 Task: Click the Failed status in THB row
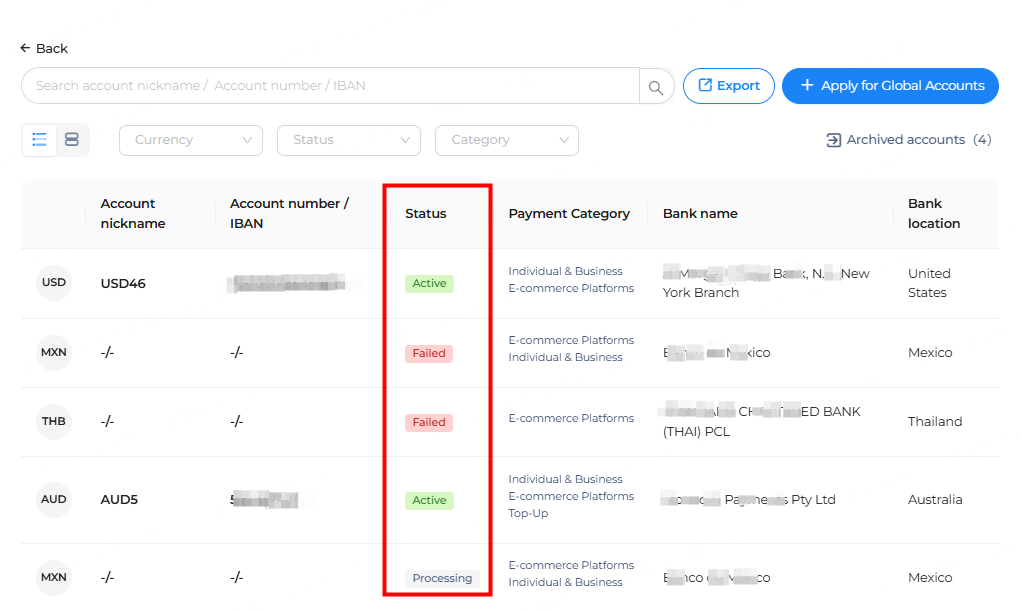[429, 422]
